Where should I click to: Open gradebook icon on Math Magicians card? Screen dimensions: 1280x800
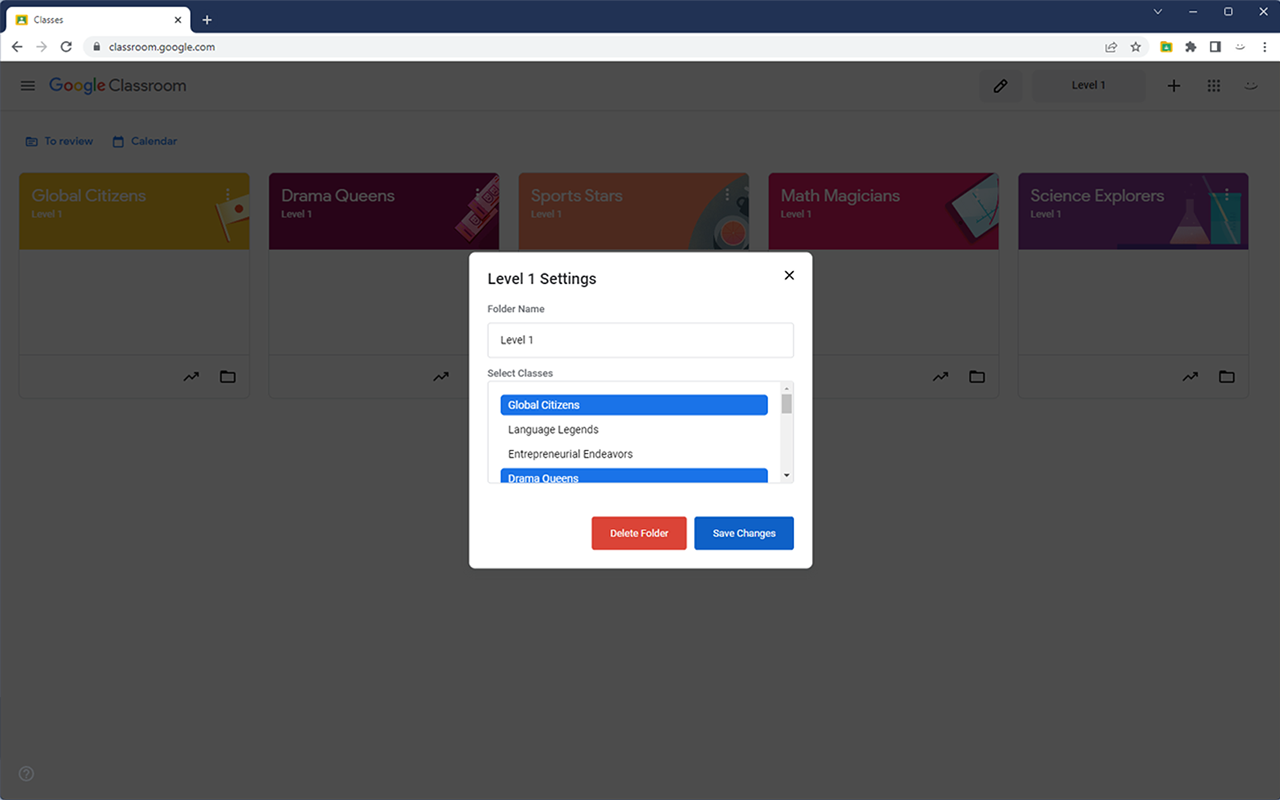coord(941,377)
